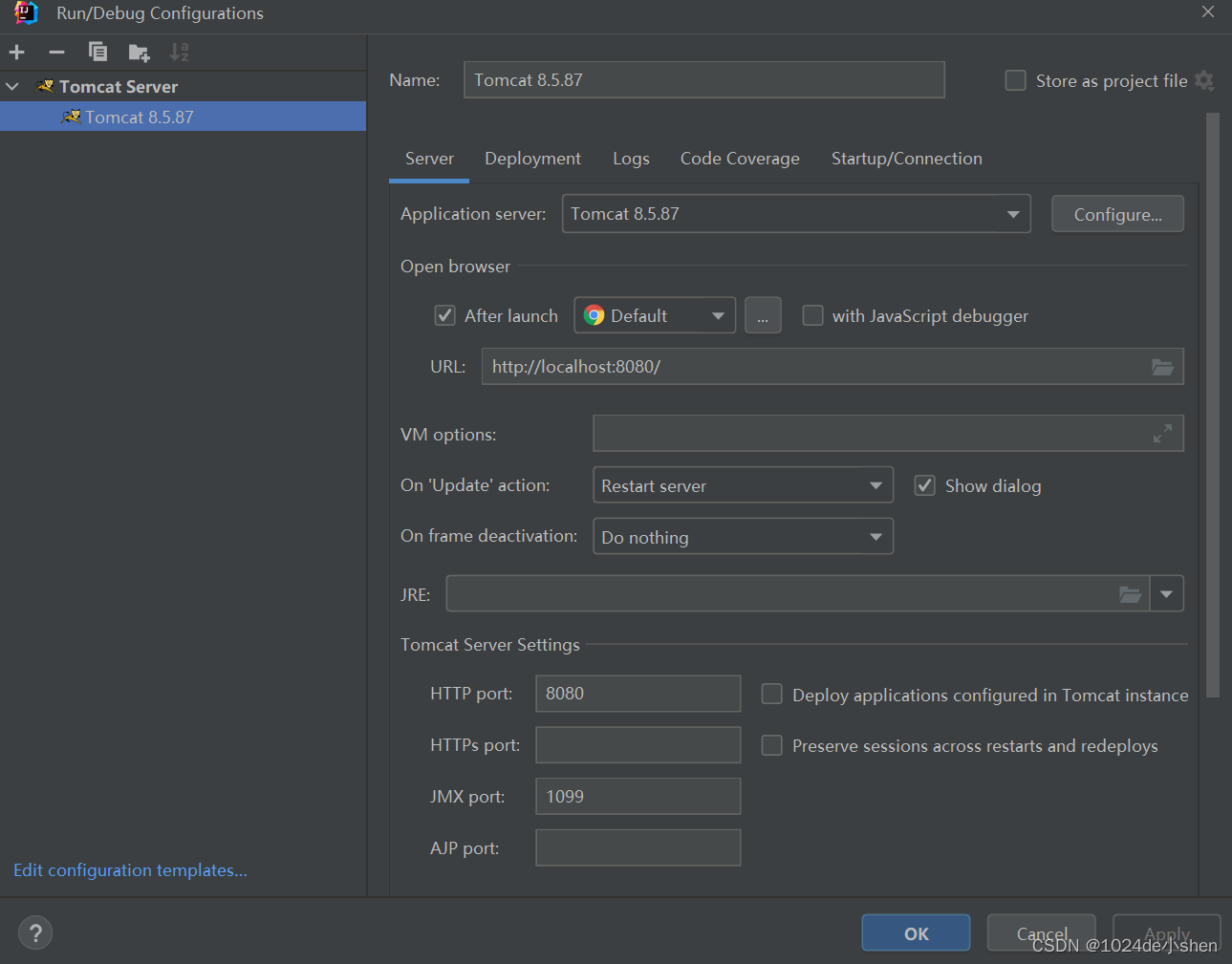Image resolution: width=1232 pixels, height=964 pixels.
Task: Click the Chrome icon in browser selector
Action: [594, 316]
